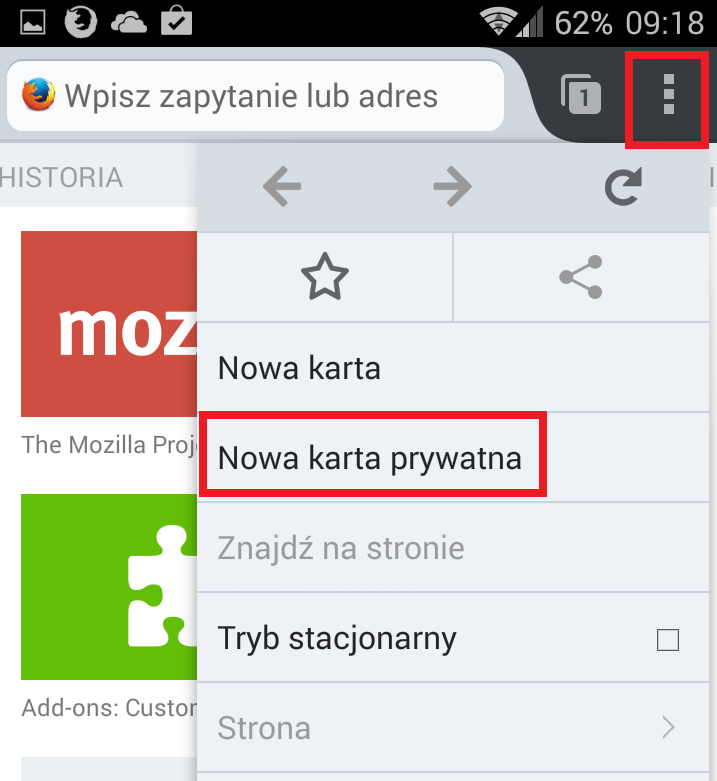The width and height of the screenshot is (717, 781).
Task: Reload page with refresh icon
Action: 623,186
